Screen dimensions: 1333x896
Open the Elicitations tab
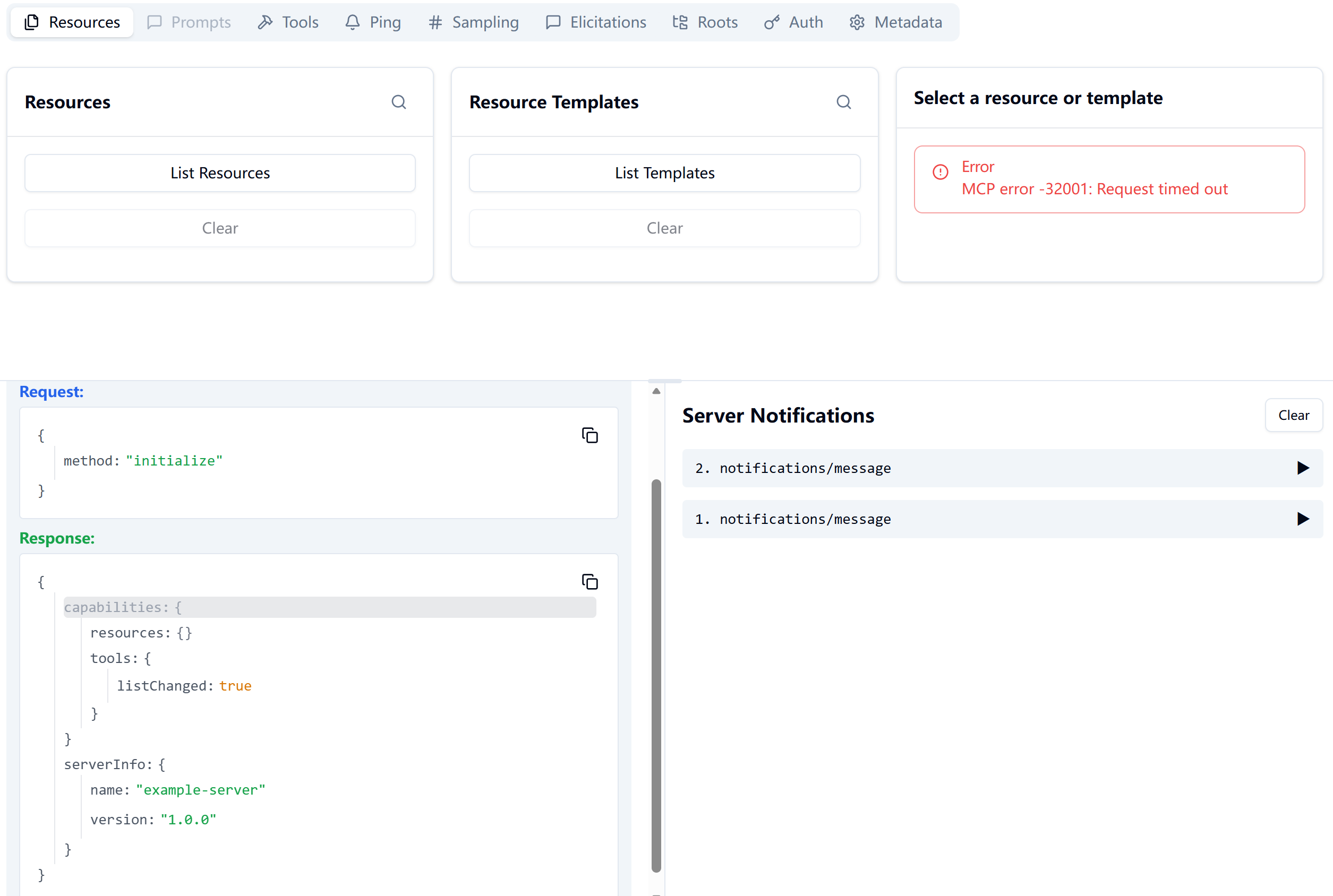click(596, 22)
